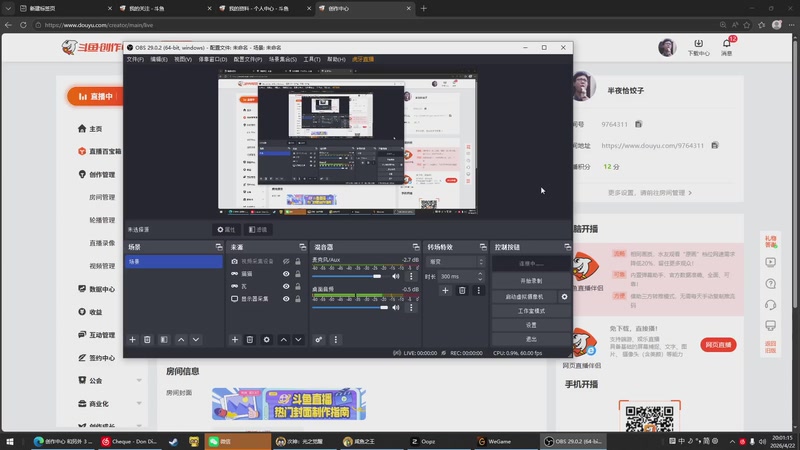Image resolution: width=800 pixels, height=450 pixels.
Task: Open the download center icon on the Douyu page
Action: pyautogui.click(x=698, y=43)
